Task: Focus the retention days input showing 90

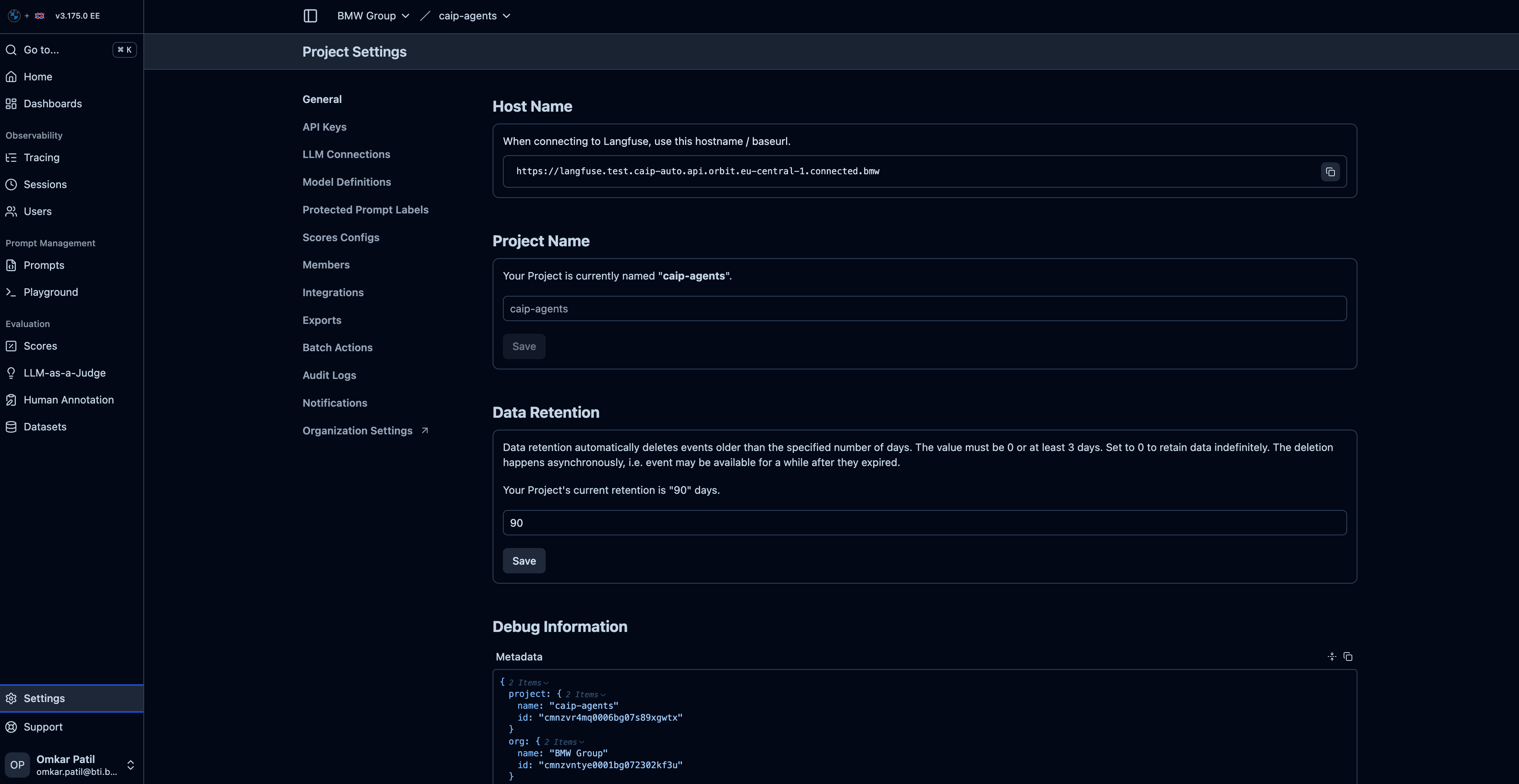Action: [x=925, y=523]
